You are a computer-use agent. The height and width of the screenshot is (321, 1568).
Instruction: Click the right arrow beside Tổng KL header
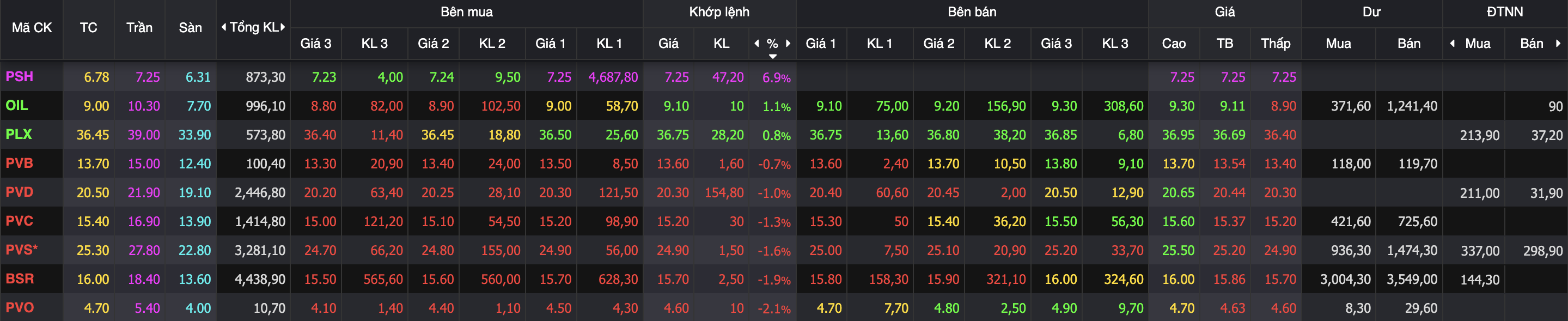(283, 27)
